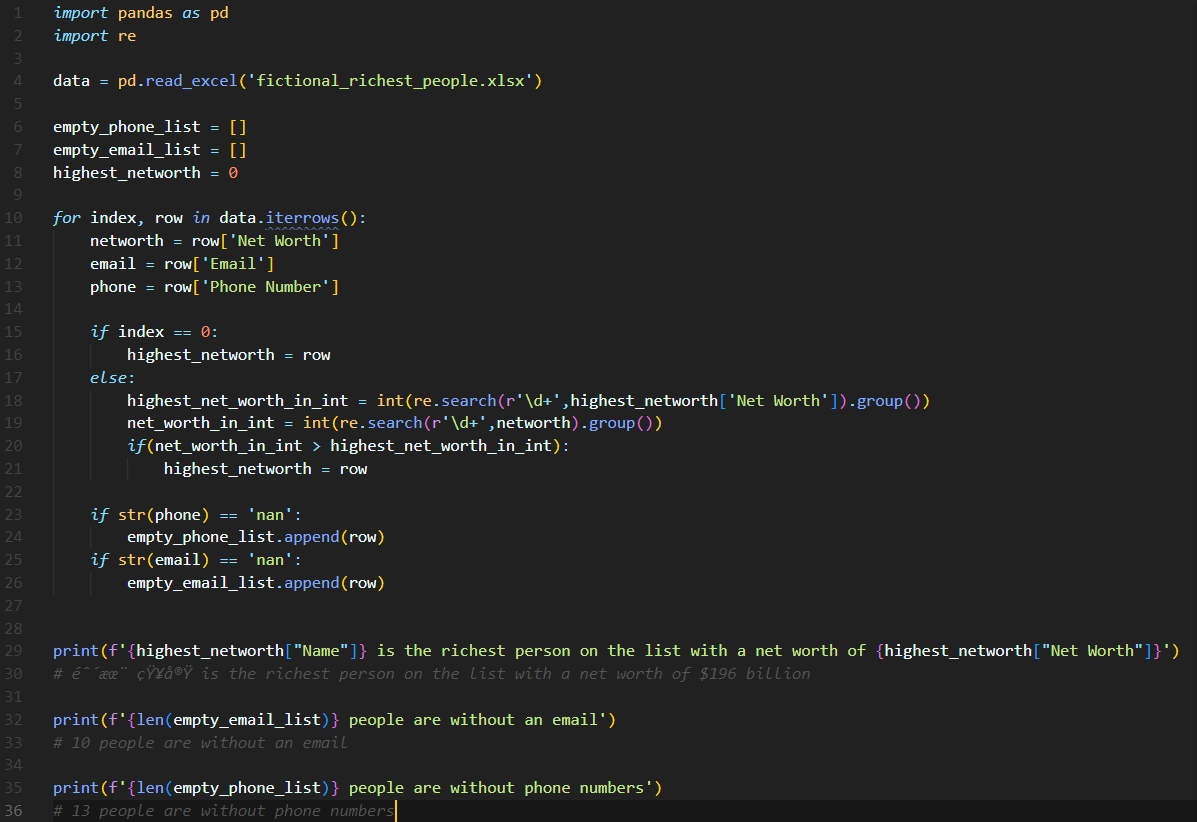Image resolution: width=1197 pixels, height=822 pixels.
Task: Click 'import re' on line 2
Action: (95, 36)
